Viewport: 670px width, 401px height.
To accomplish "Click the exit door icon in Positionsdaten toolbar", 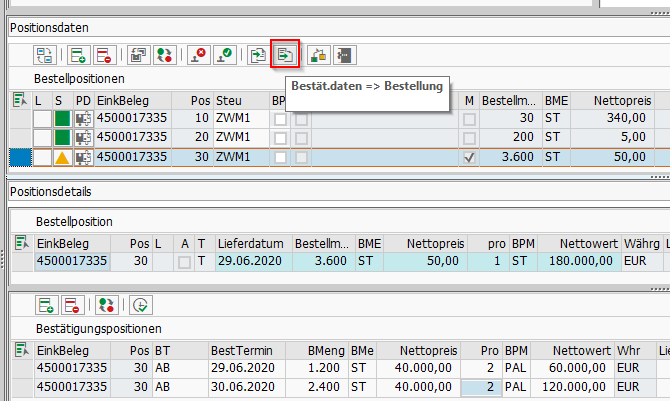I will [x=344, y=54].
